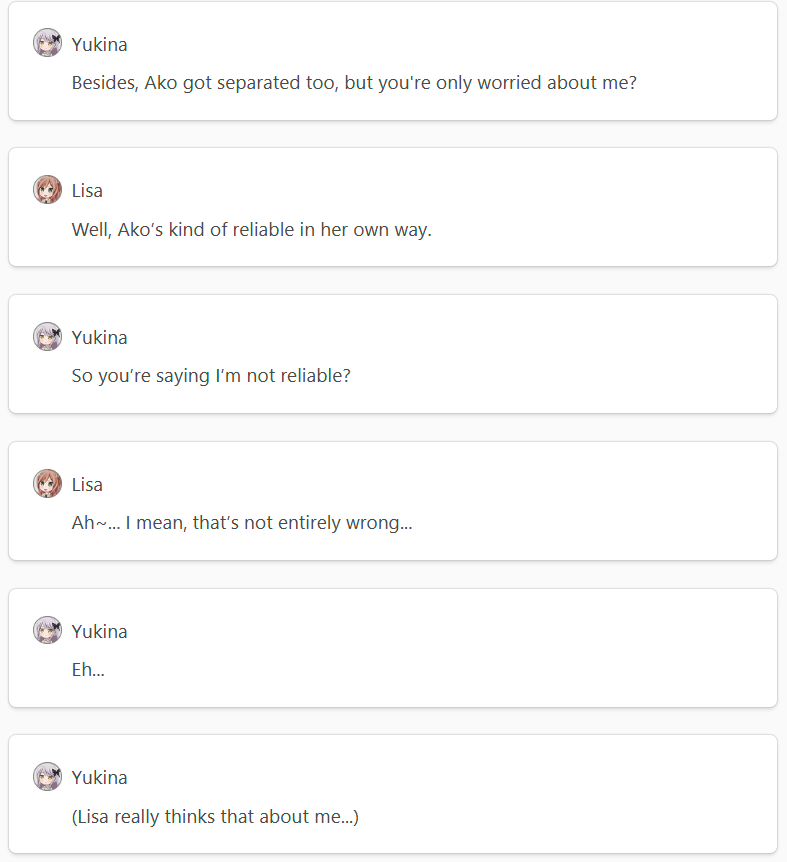Image resolution: width=787 pixels, height=862 pixels.
Task: Click the Yukina name above the "Eh..." line
Action: [x=99, y=632]
